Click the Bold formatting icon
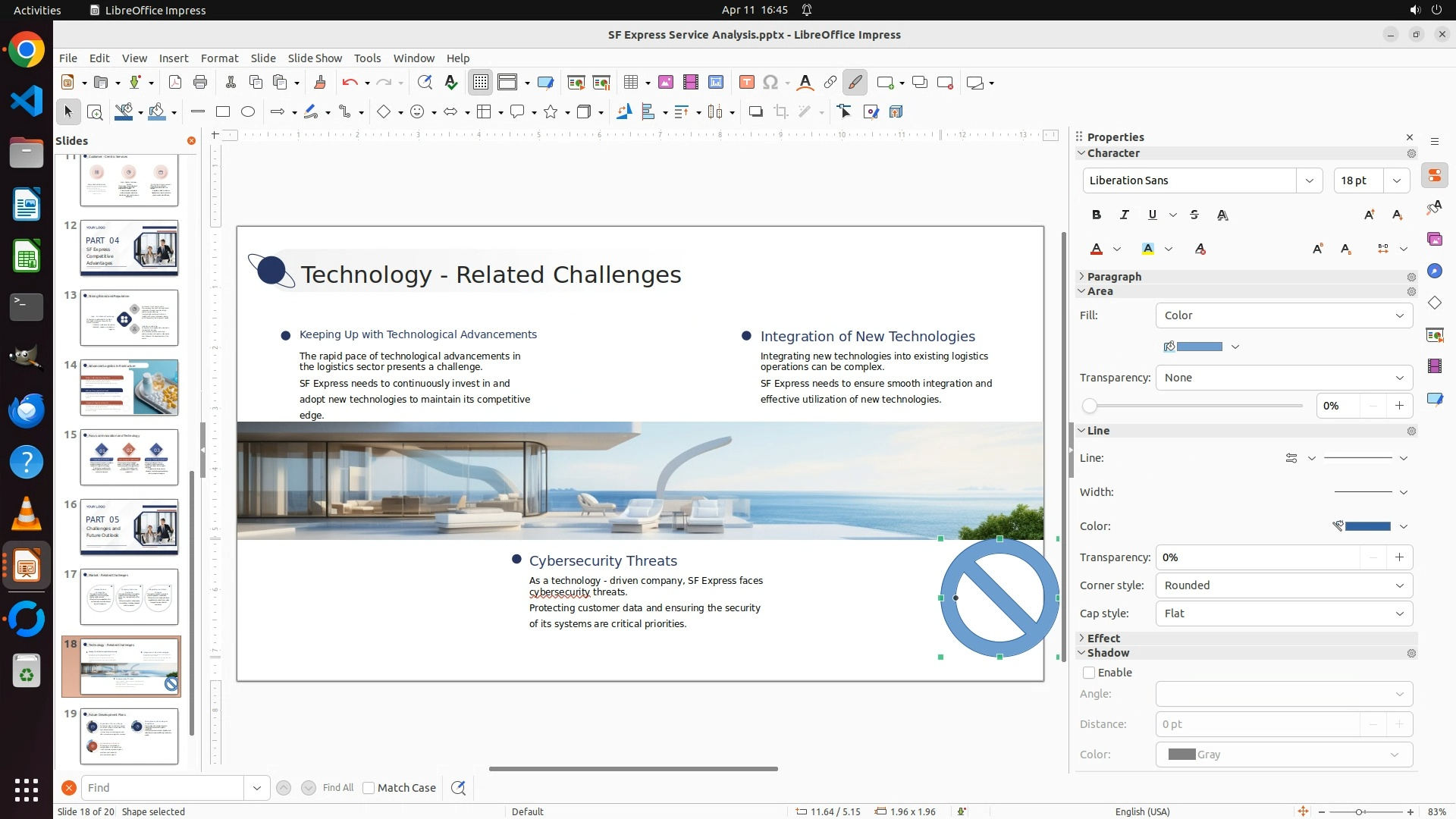This screenshot has width=1456, height=819. pyautogui.click(x=1096, y=215)
